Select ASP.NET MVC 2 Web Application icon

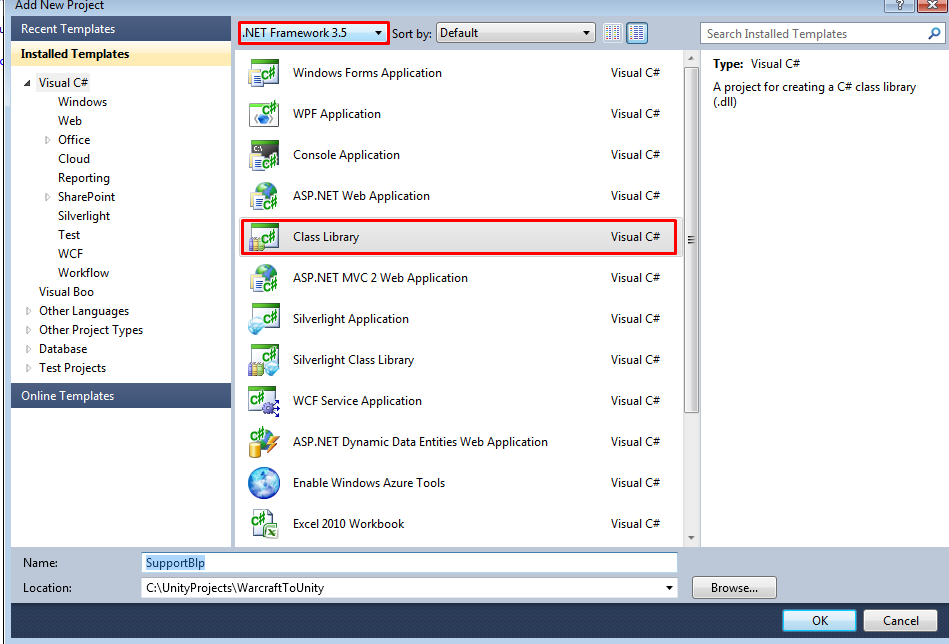click(x=264, y=278)
